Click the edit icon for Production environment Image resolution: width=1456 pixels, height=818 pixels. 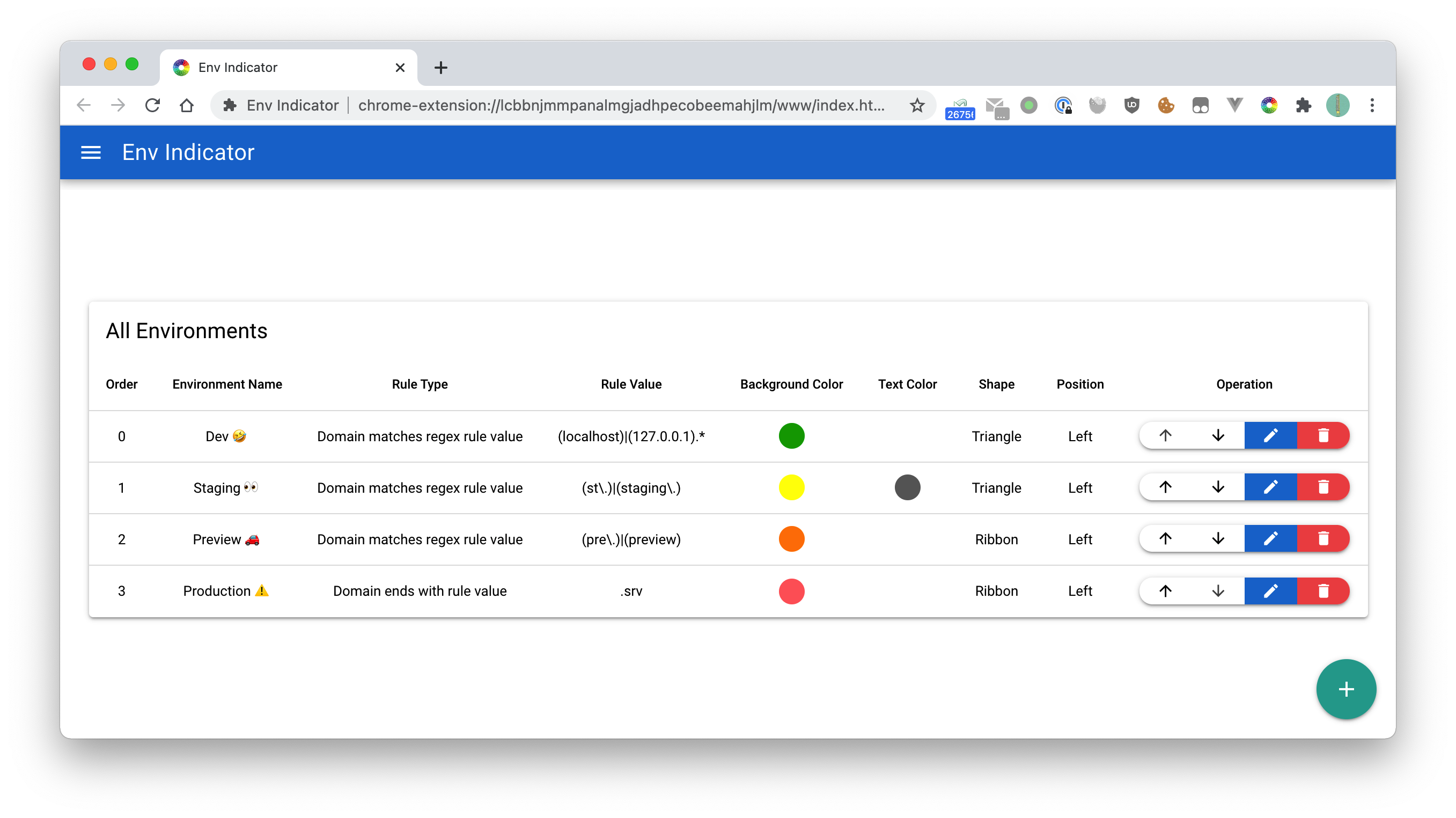coord(1270,590)
